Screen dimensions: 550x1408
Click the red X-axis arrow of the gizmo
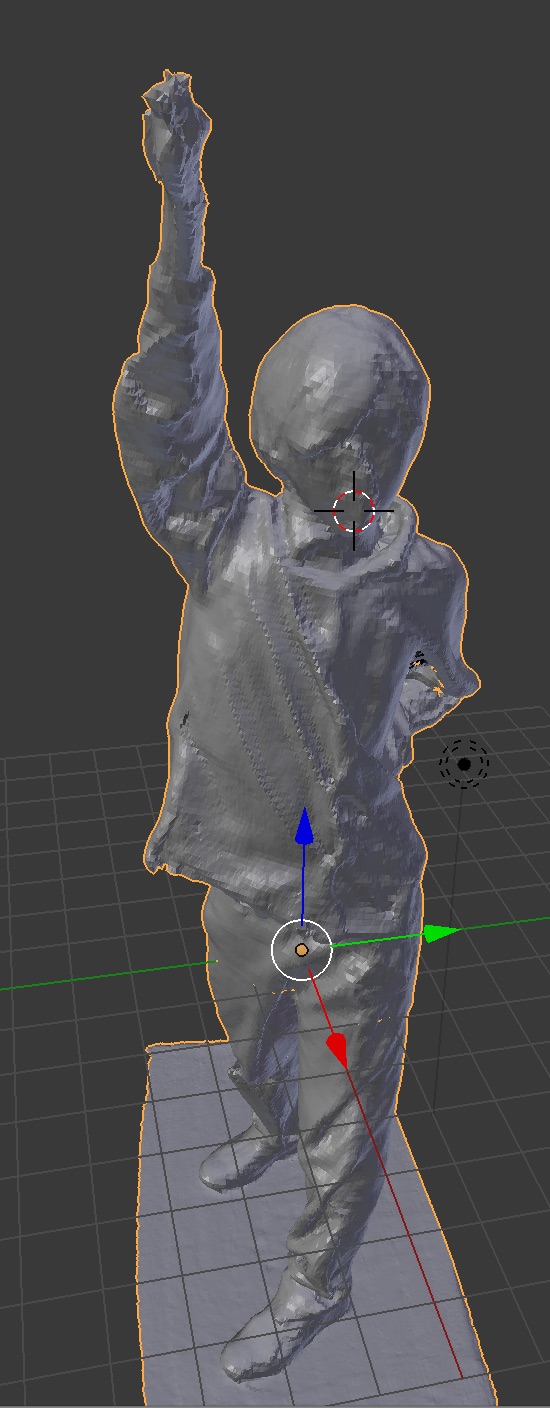337,1049
